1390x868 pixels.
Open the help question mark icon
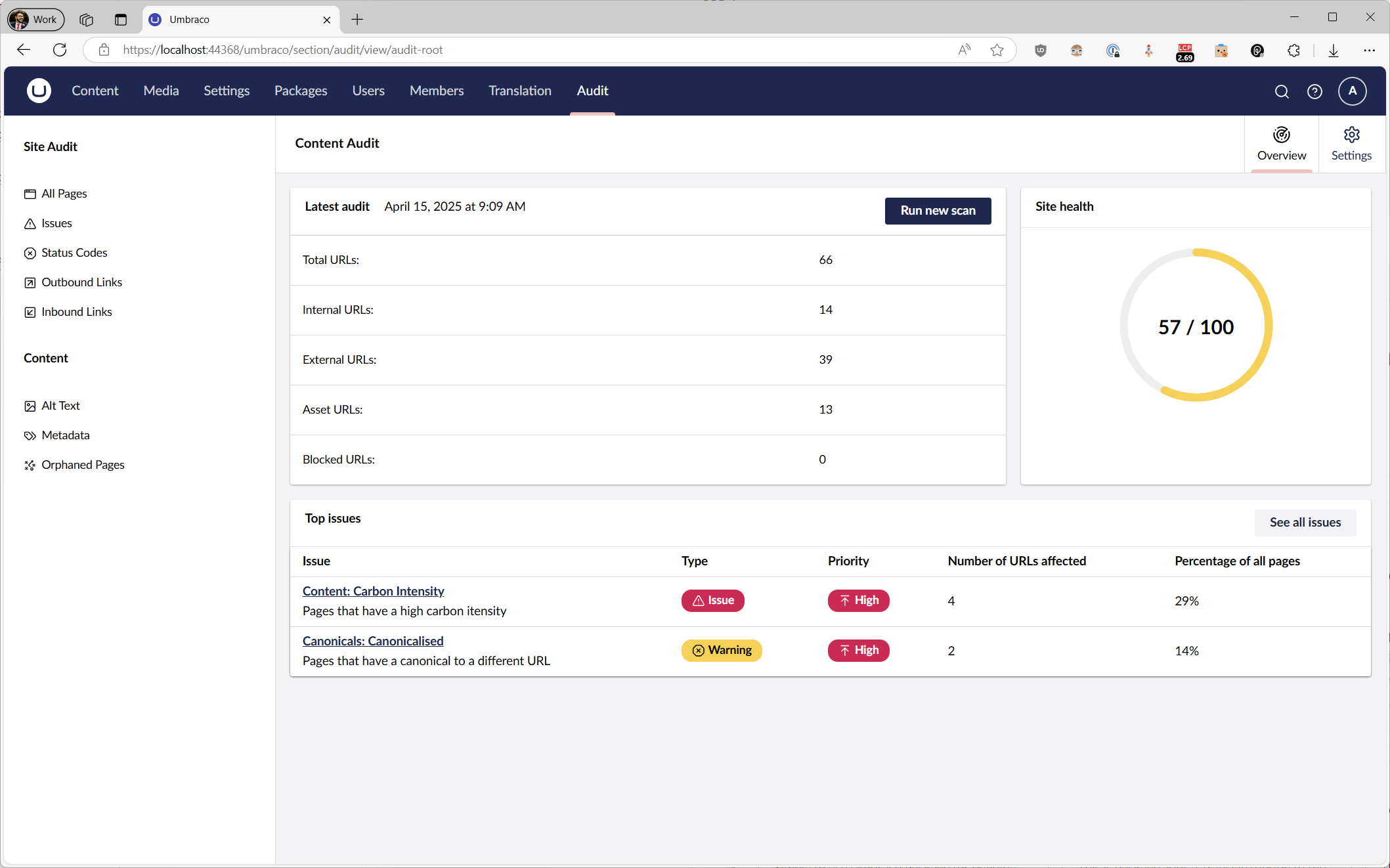1314,91
